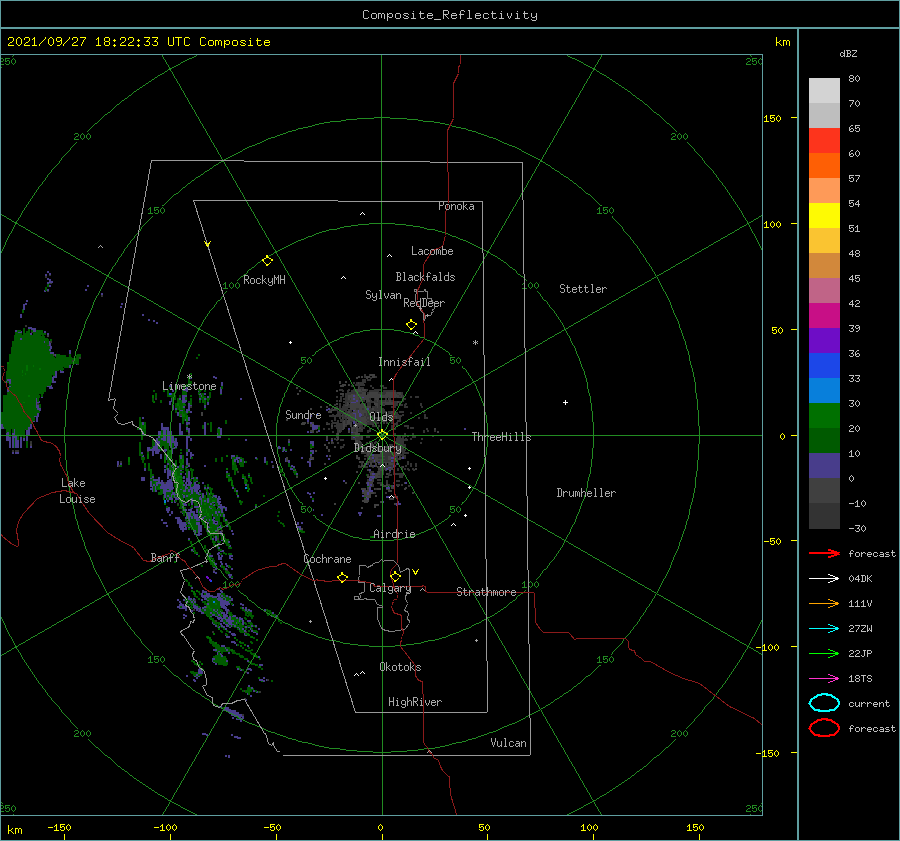Viewport: 900px width, 841px height.
Task: Click the Okotoks city label
Action: (x=400, y=667)
